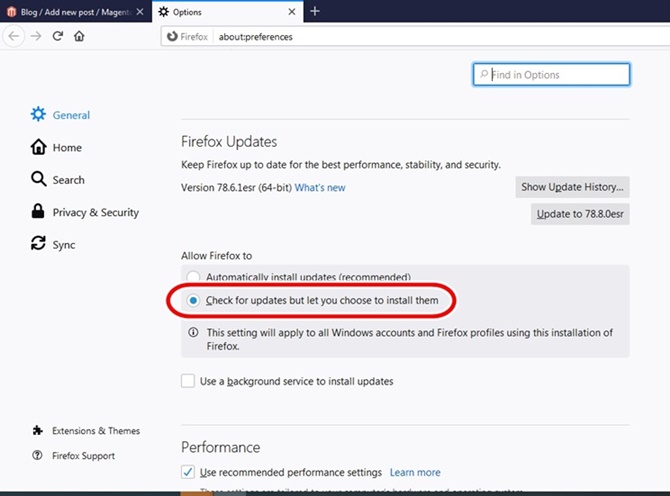Image resolution: width=670 pixels, height=496 pixels.
Task: Click the General gear icon
Action: tap(38, 114)
